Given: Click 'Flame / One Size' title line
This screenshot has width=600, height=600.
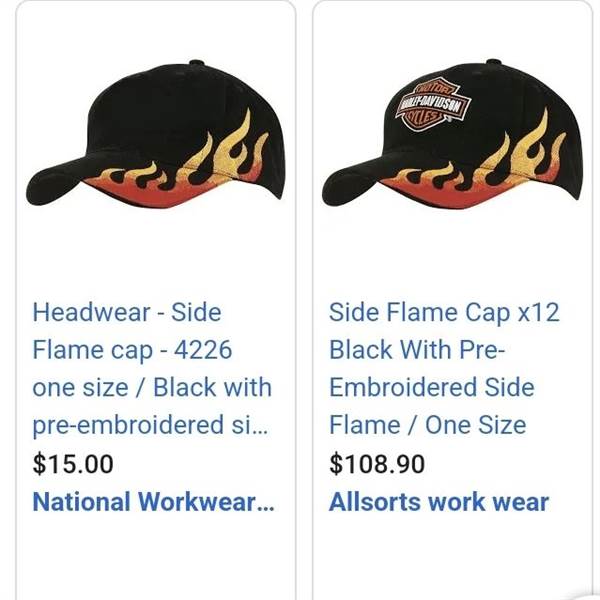Looking at the screenshot, I should pos(427,425).
